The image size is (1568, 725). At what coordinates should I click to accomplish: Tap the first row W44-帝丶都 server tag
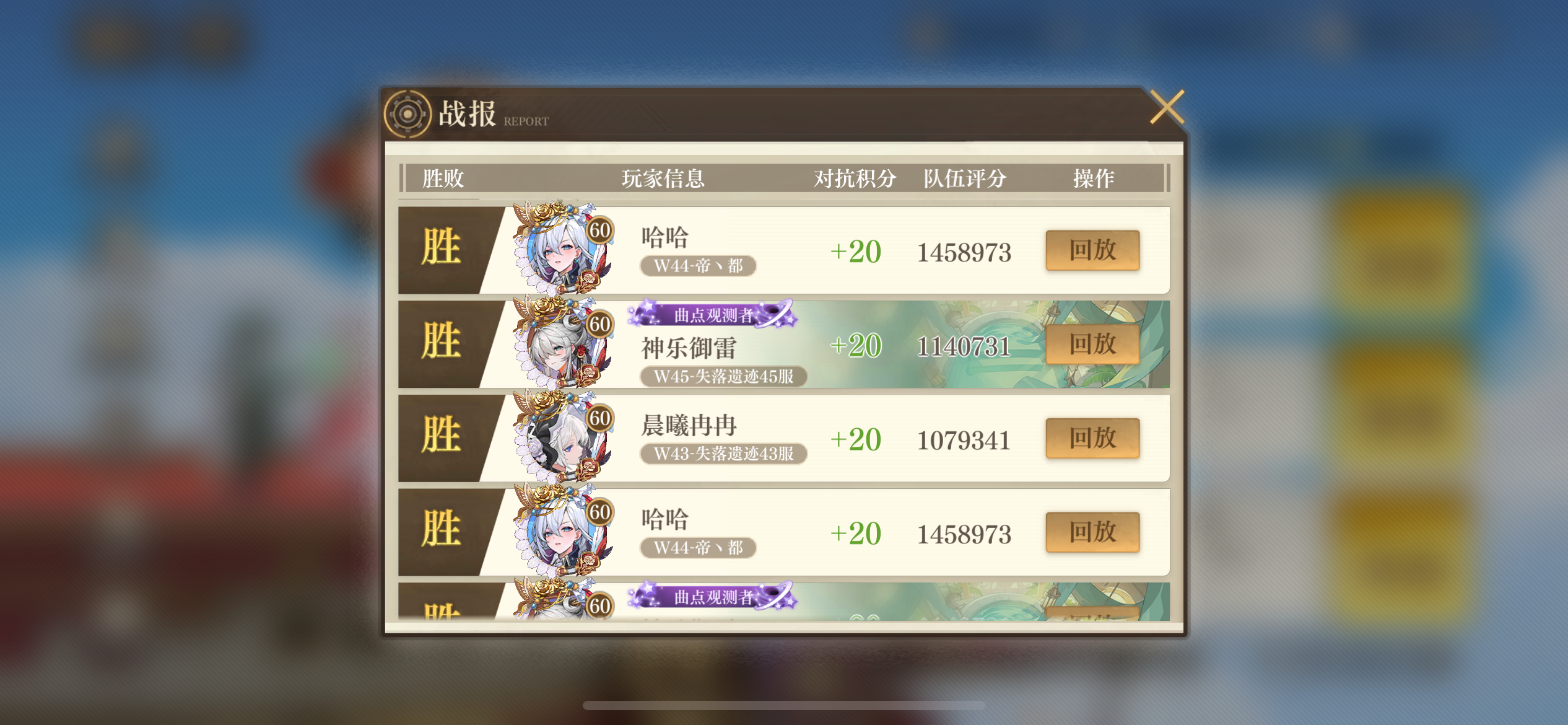pos(698,266)
